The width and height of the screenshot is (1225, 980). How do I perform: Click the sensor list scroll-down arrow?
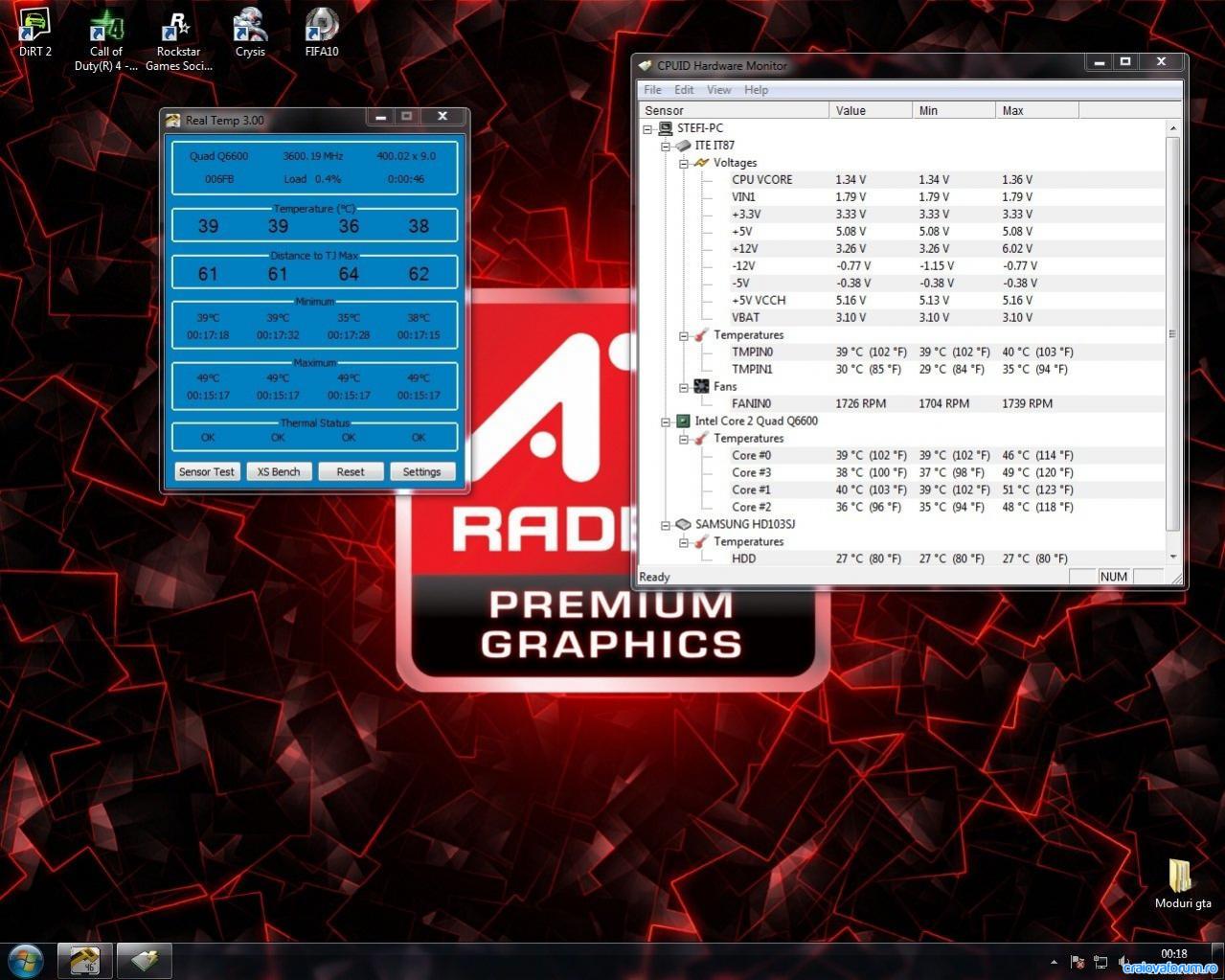(1173, 557)
